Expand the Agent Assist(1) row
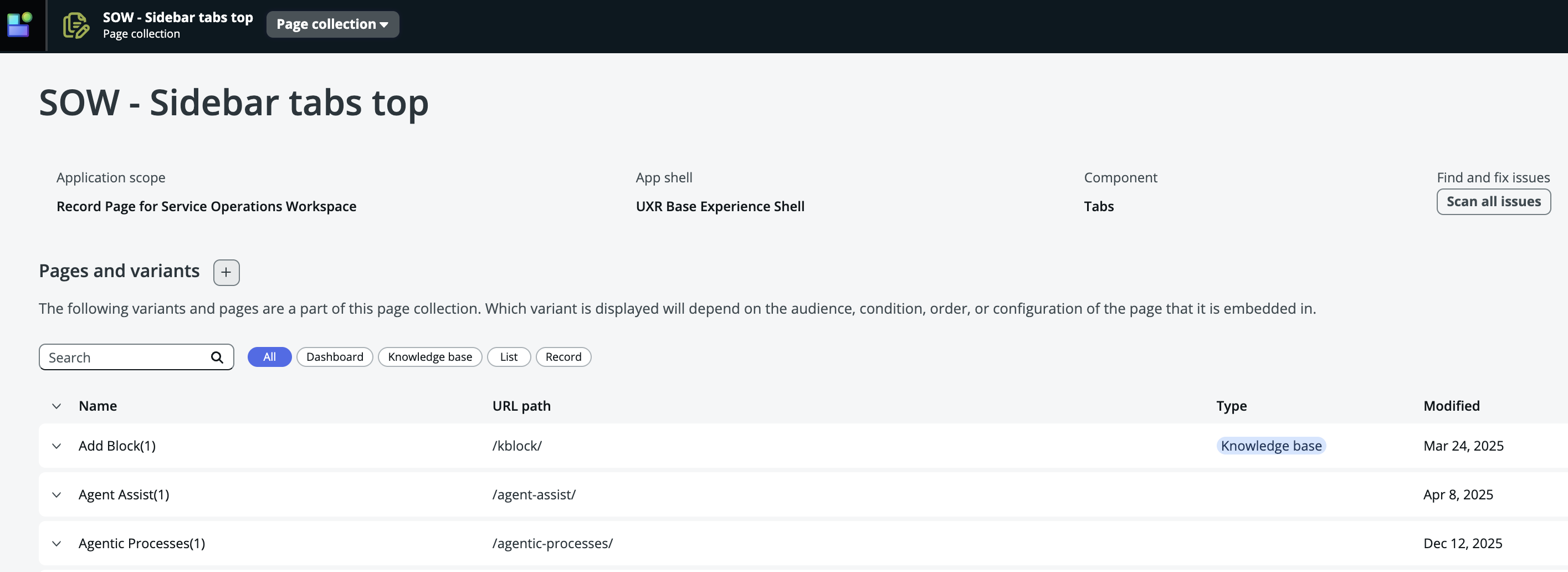 57,494
